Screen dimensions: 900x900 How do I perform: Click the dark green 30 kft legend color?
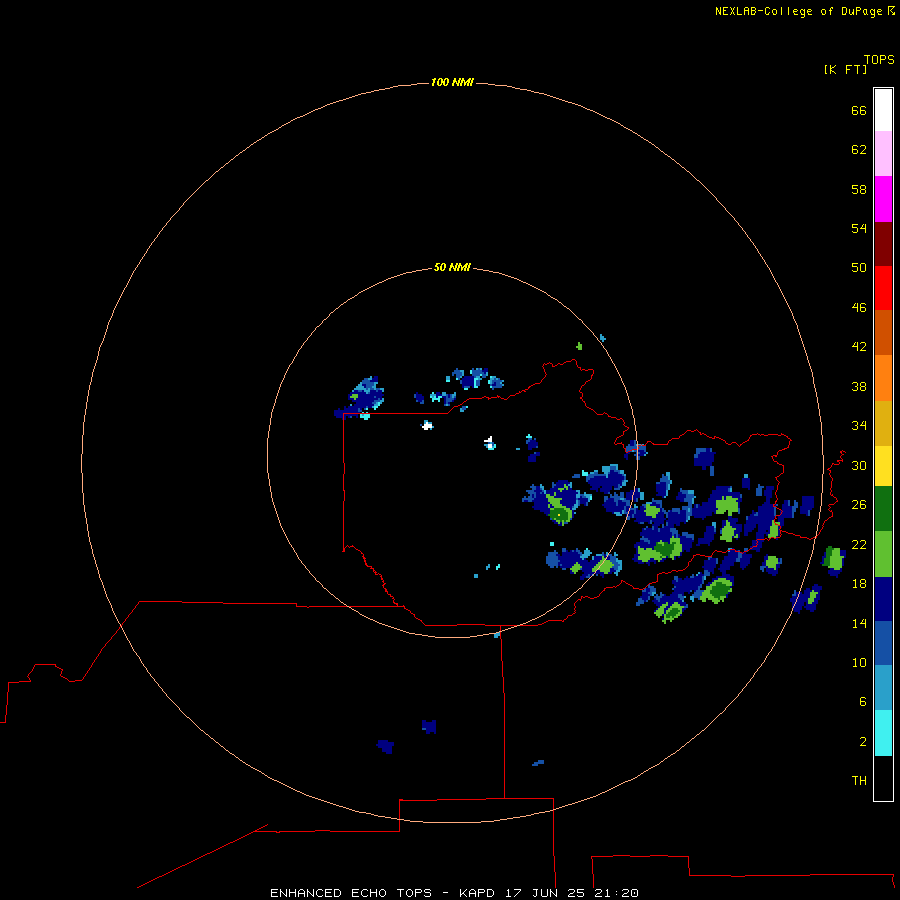883,509
